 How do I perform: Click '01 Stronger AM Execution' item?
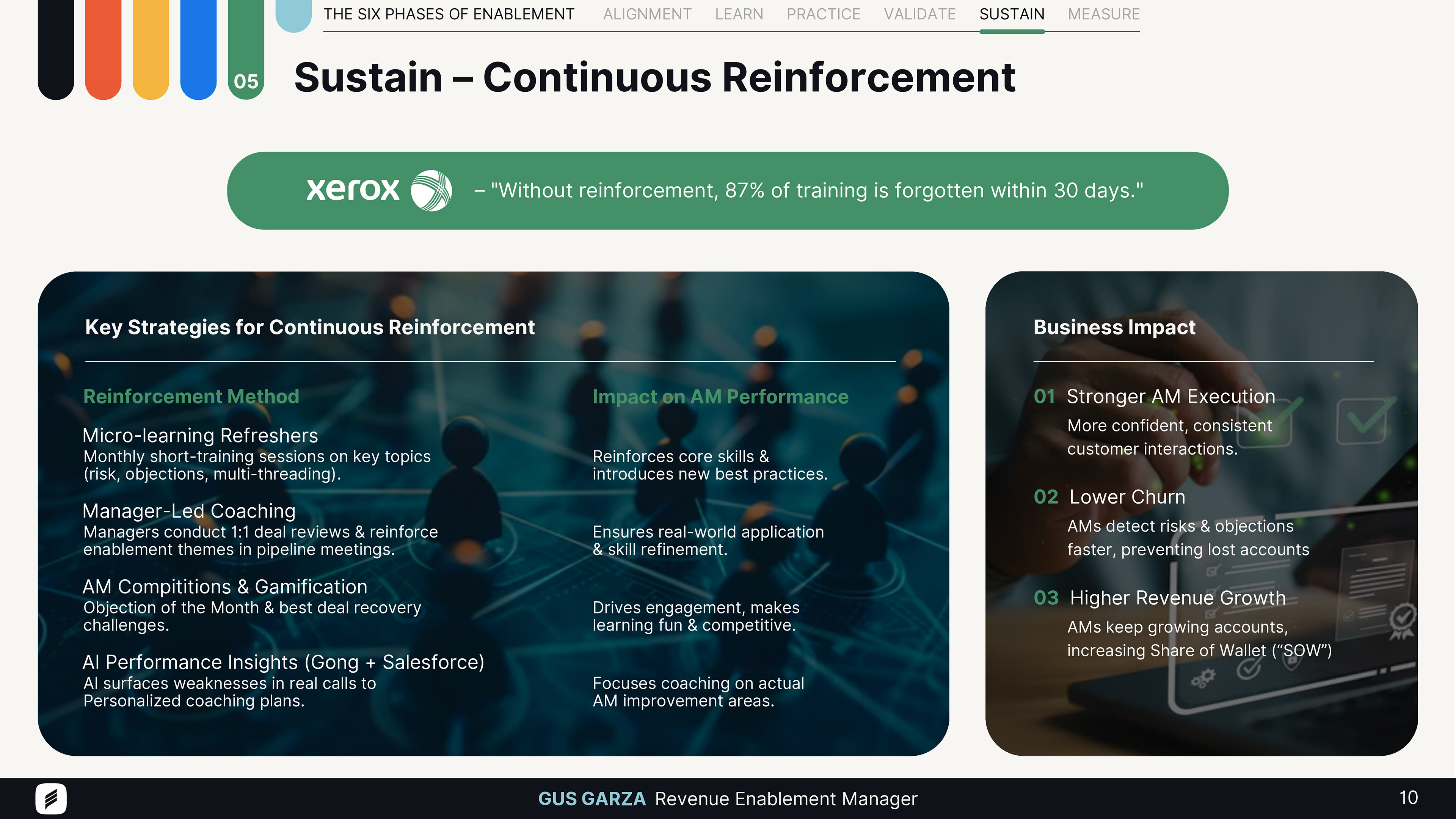(x=1154, y=396)
